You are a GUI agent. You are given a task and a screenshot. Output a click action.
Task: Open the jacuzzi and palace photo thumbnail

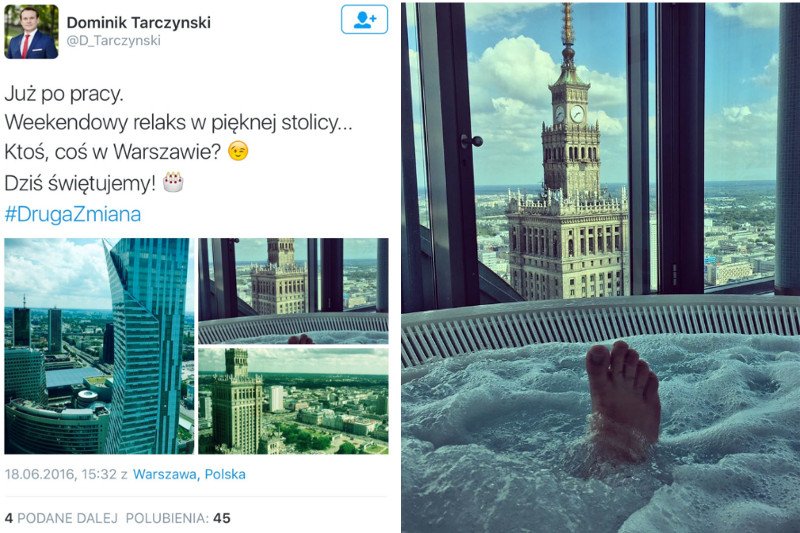point(293,291)
